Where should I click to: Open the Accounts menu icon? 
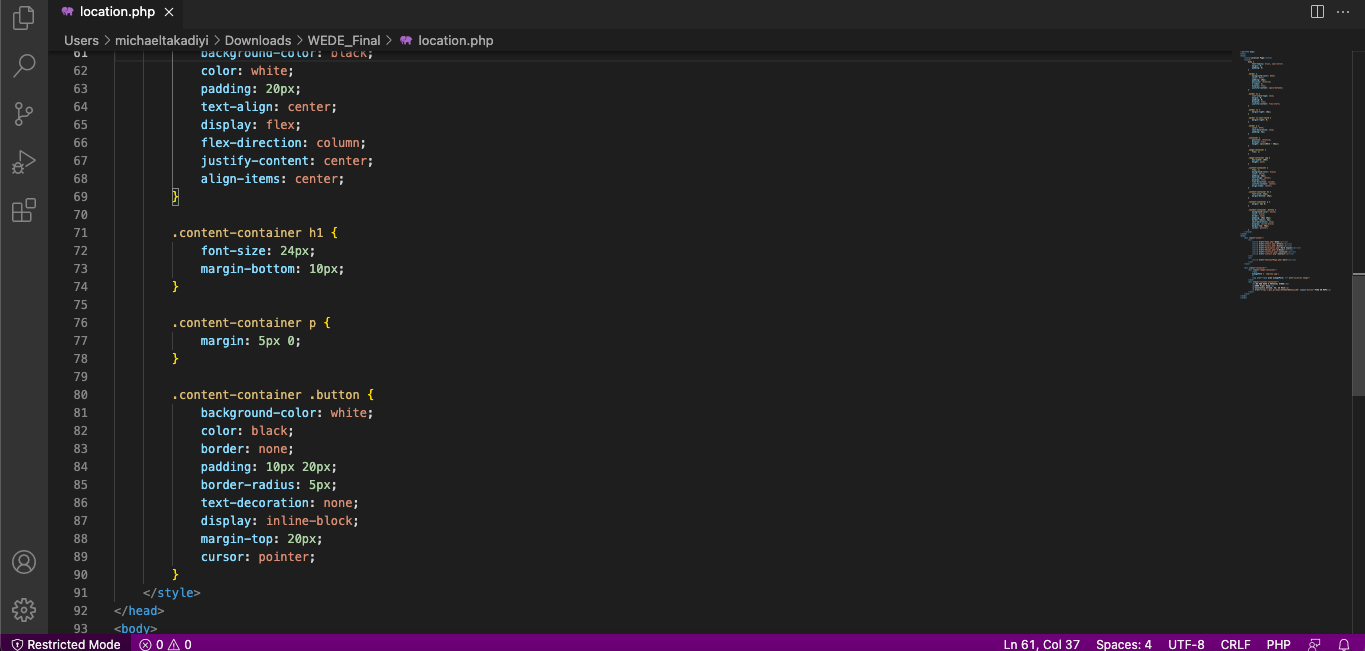click(24, 562)
